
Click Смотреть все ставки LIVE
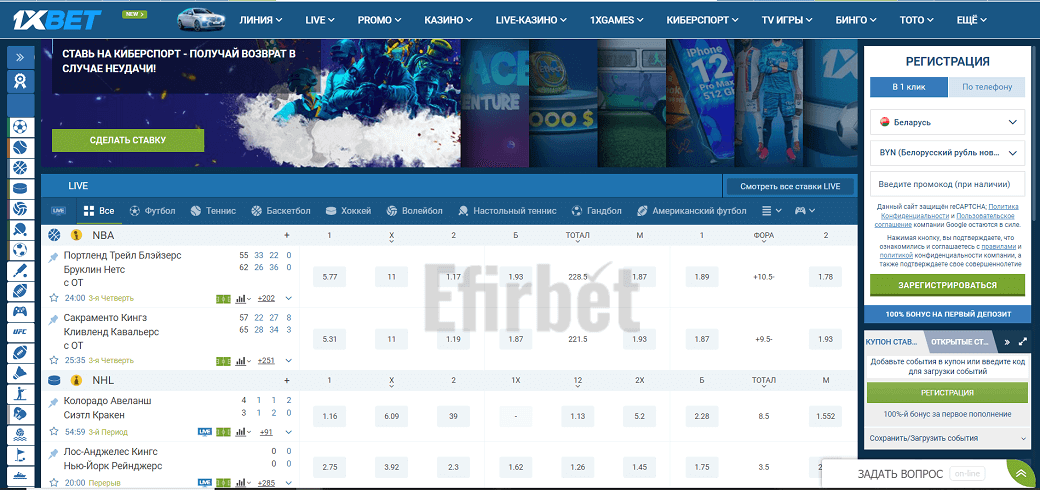click(x=790, y=186)
